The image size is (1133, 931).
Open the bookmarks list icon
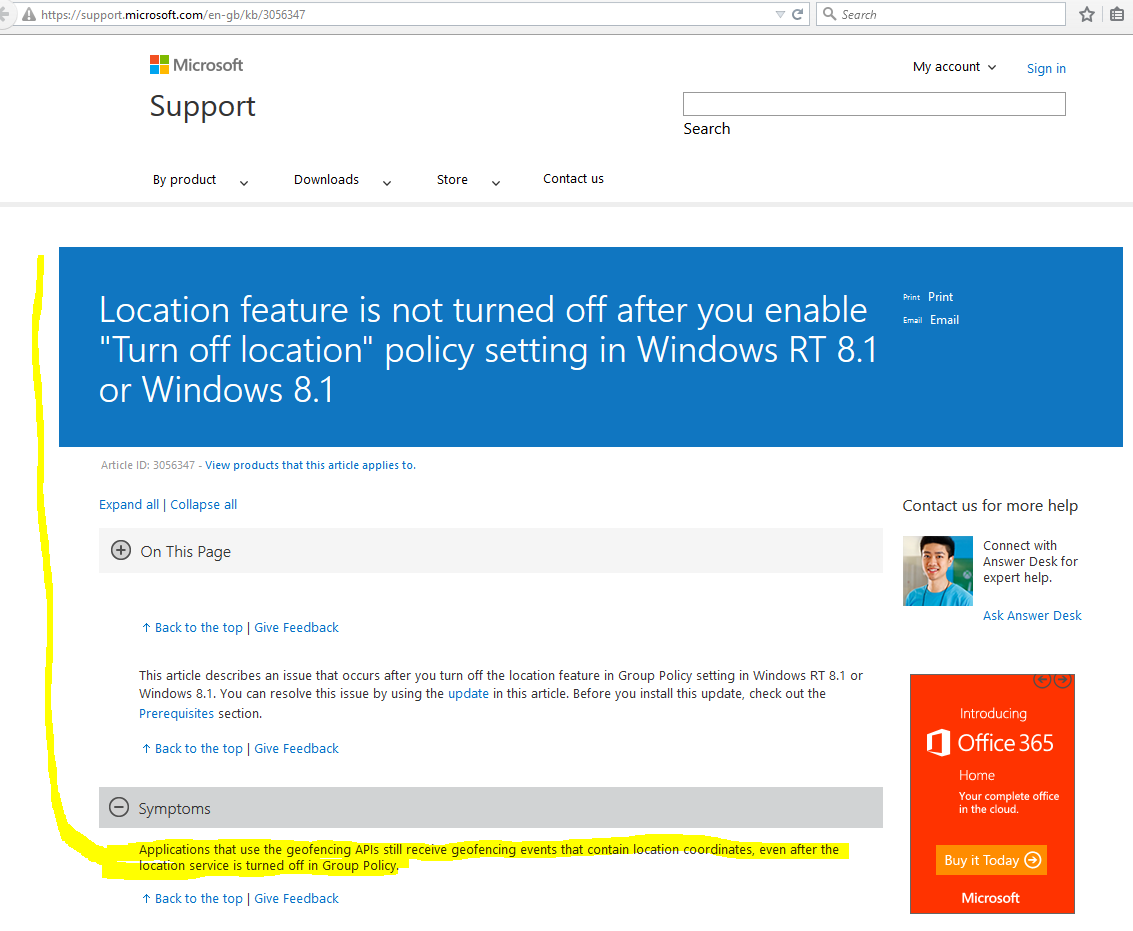click(1117, 14)
